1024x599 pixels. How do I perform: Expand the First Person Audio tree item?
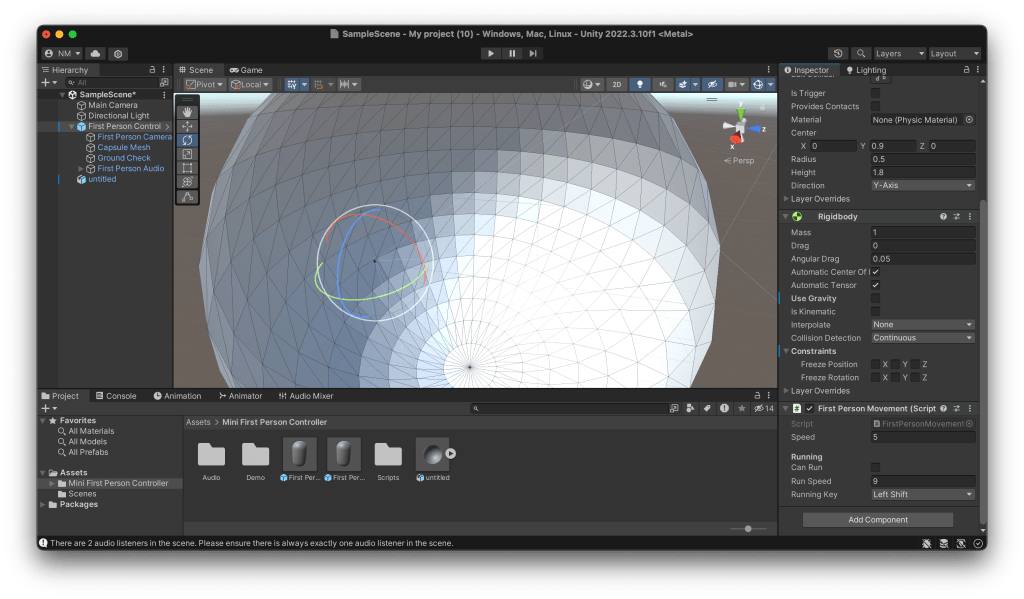pyautogui.click(x=81, y=169)
